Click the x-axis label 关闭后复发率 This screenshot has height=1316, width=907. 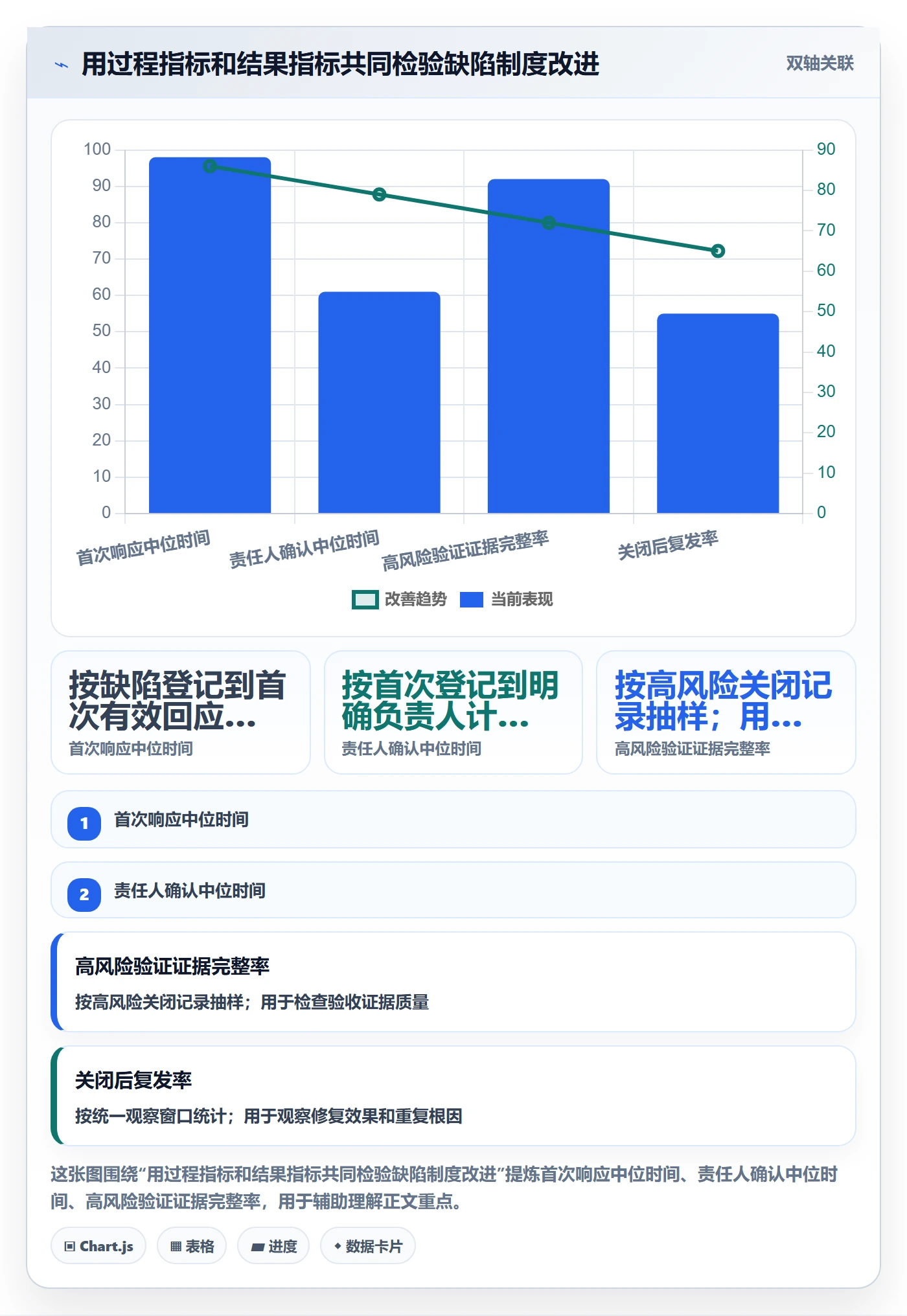click(668, 545)
